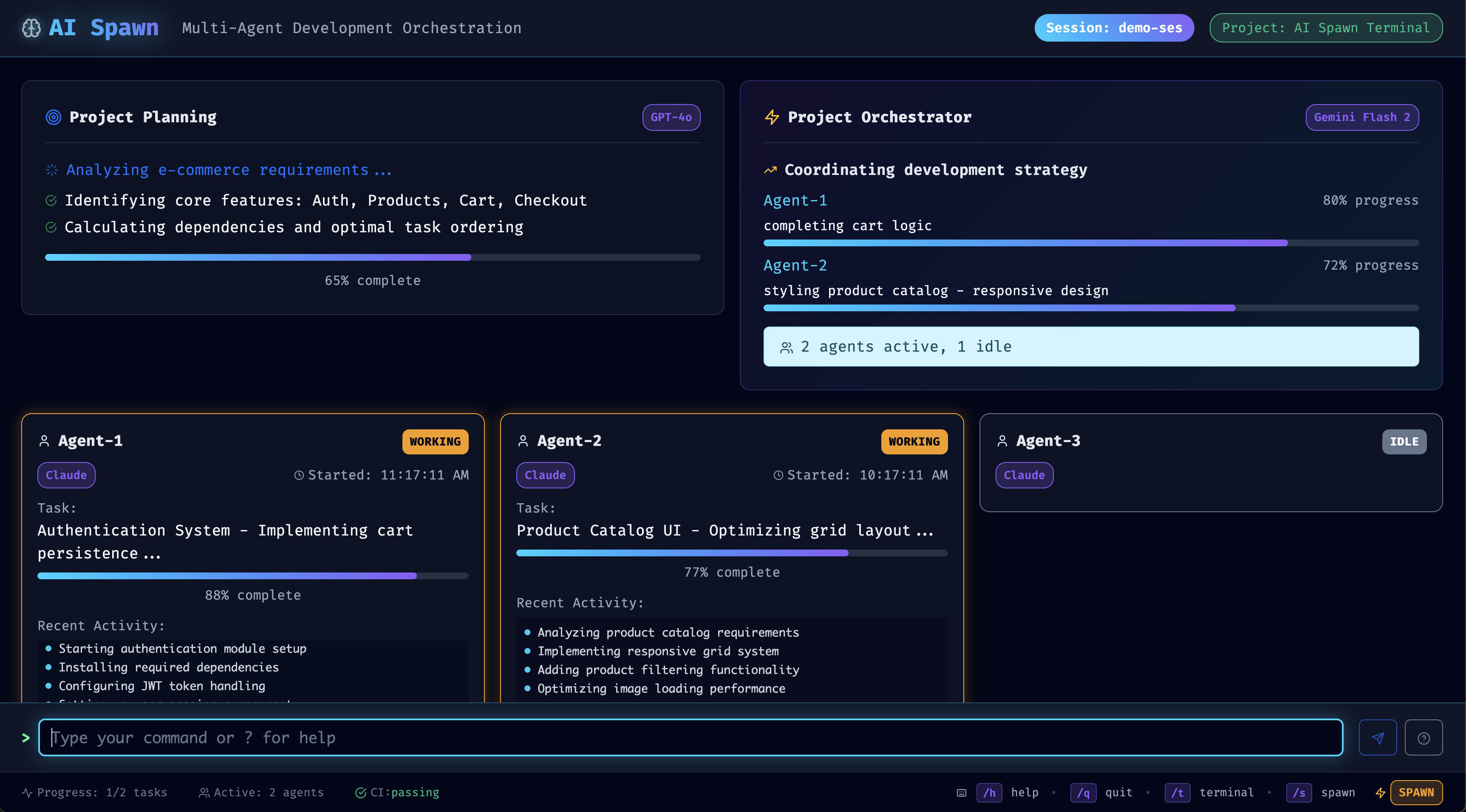
Task: Click the 65% complete planning progress bar
Action: click(372, 258)
